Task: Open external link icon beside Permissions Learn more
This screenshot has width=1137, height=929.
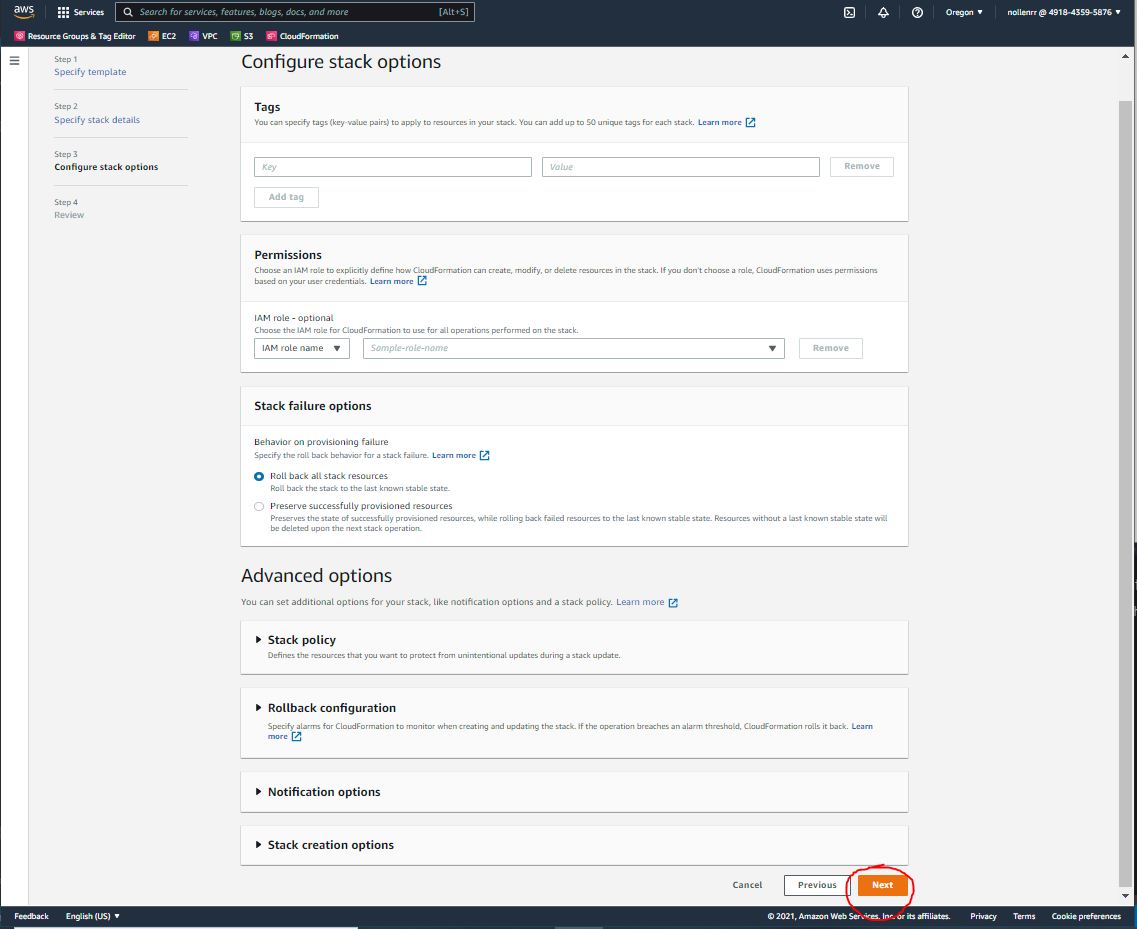Action: pos(422,281)
